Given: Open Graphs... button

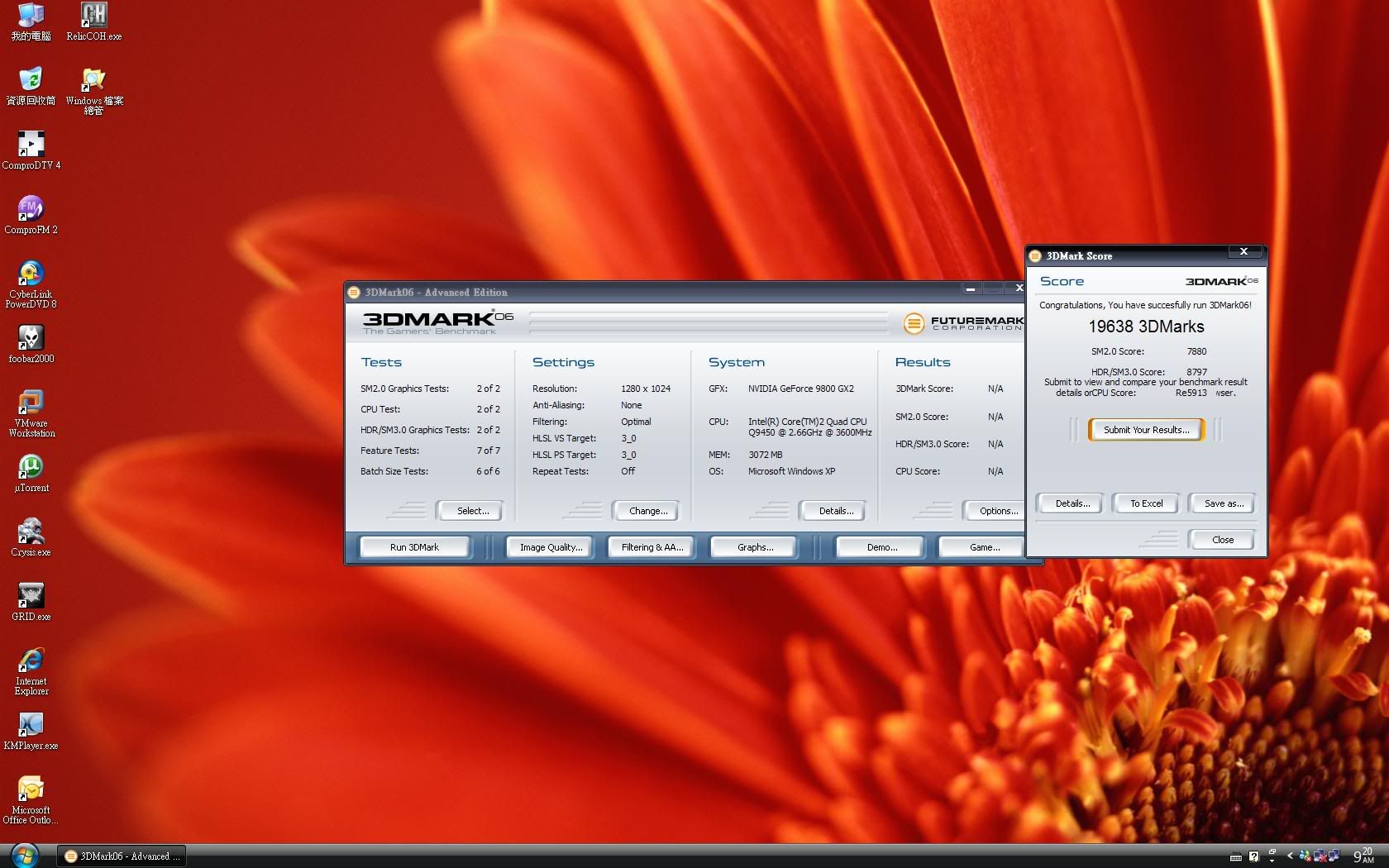Looking at the screenshot, I should pos(755,547).
